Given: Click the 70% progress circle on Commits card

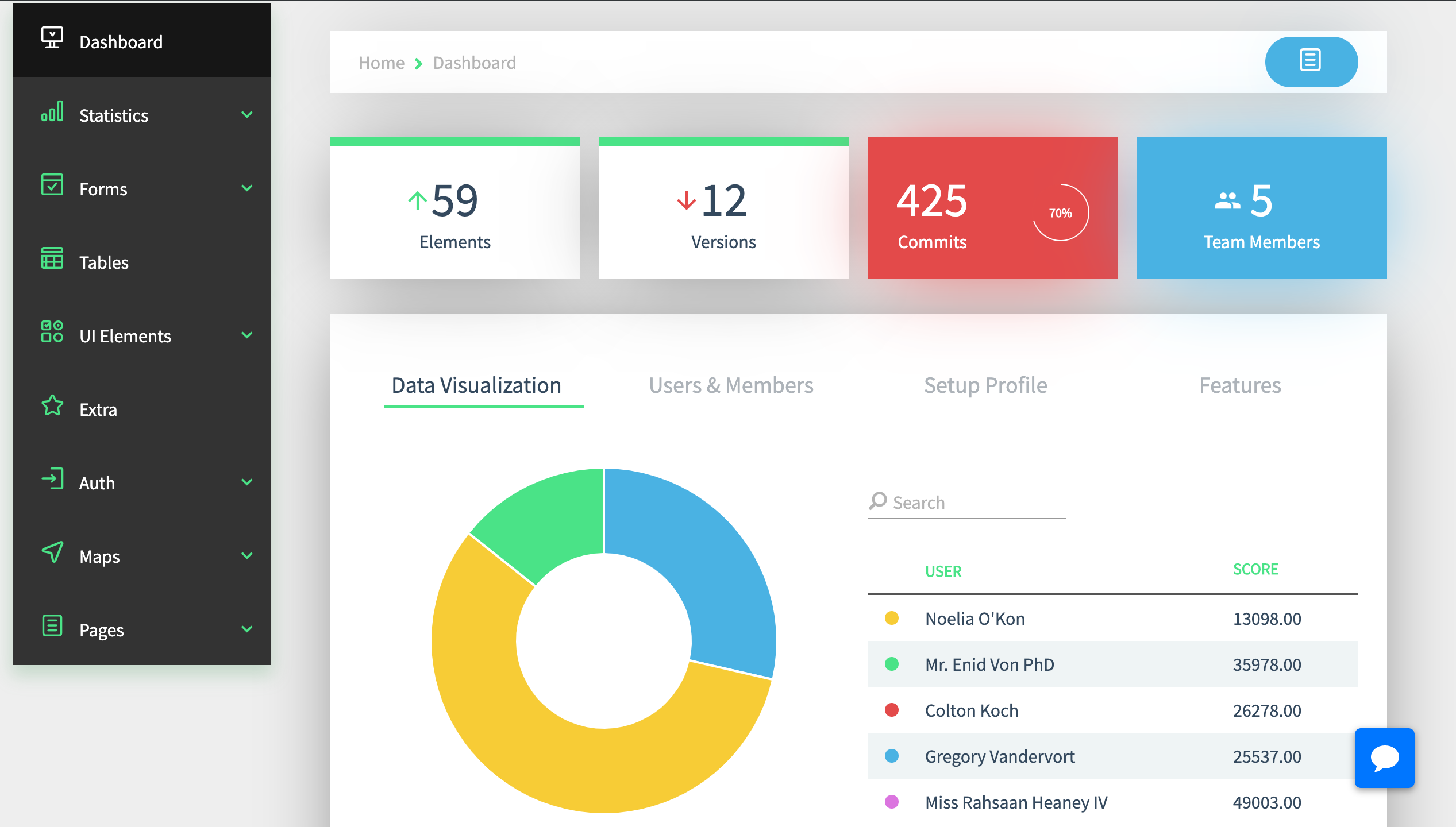Looking at the screenshot, I should [x=1060, y=212].
